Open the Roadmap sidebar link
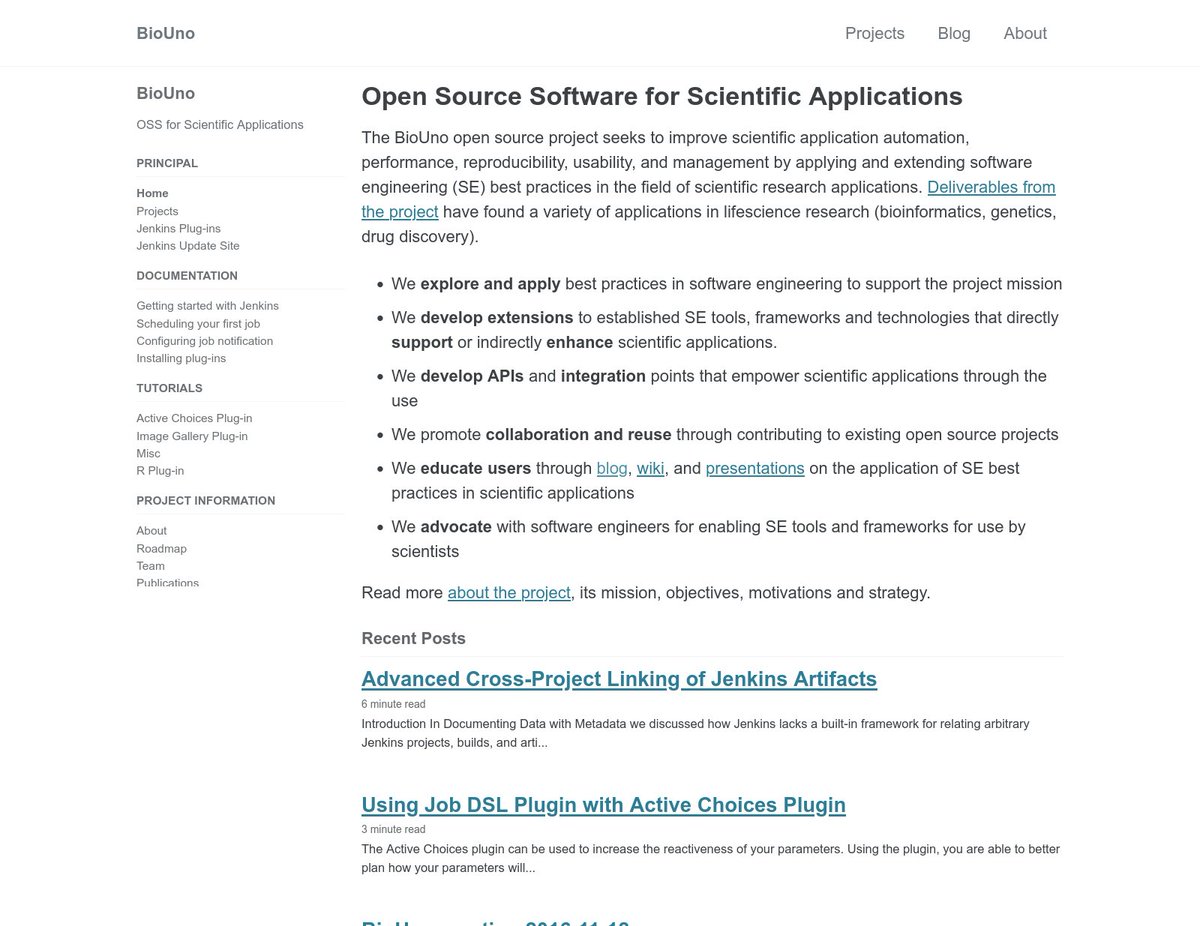 click(162, 548)
